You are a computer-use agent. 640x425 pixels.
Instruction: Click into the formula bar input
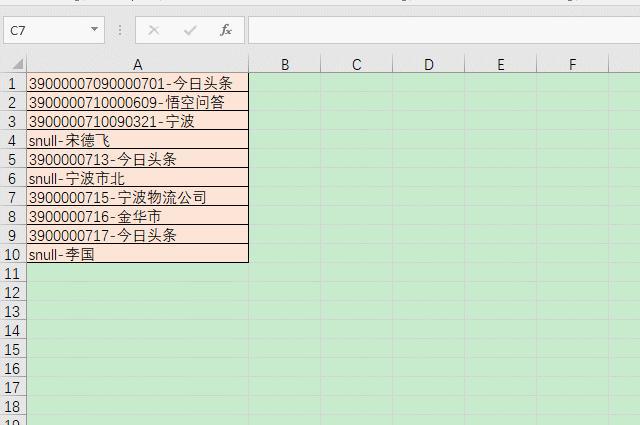point(444,30)
